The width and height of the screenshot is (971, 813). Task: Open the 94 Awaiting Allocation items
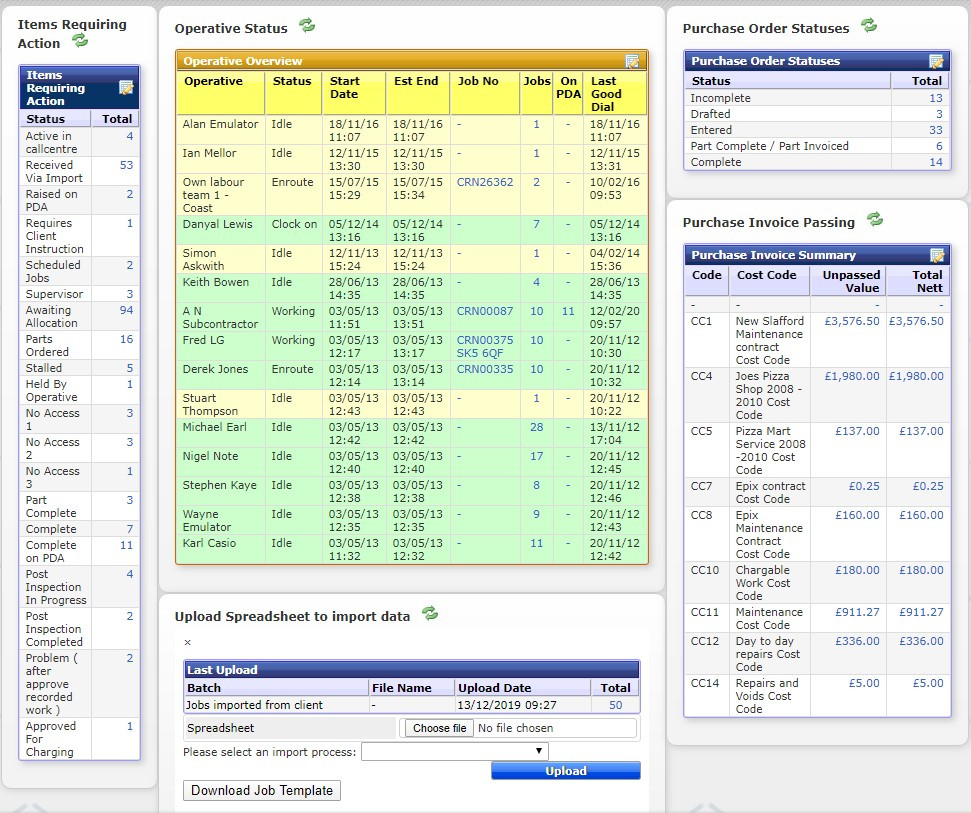126,310
